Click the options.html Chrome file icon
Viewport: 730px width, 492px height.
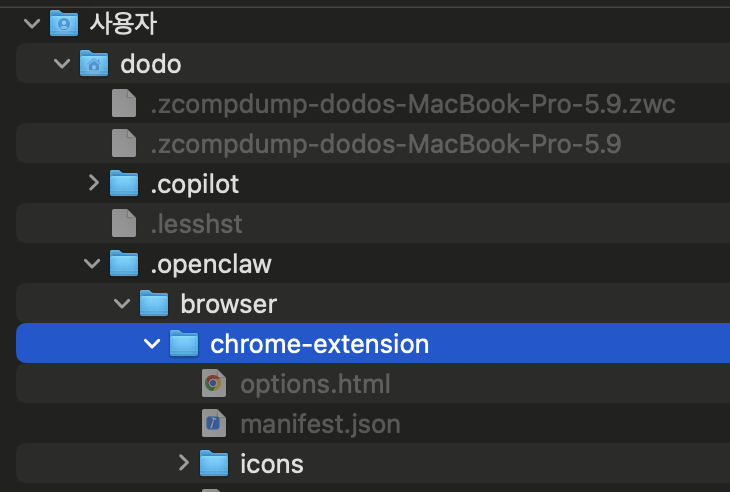[213, 383]
